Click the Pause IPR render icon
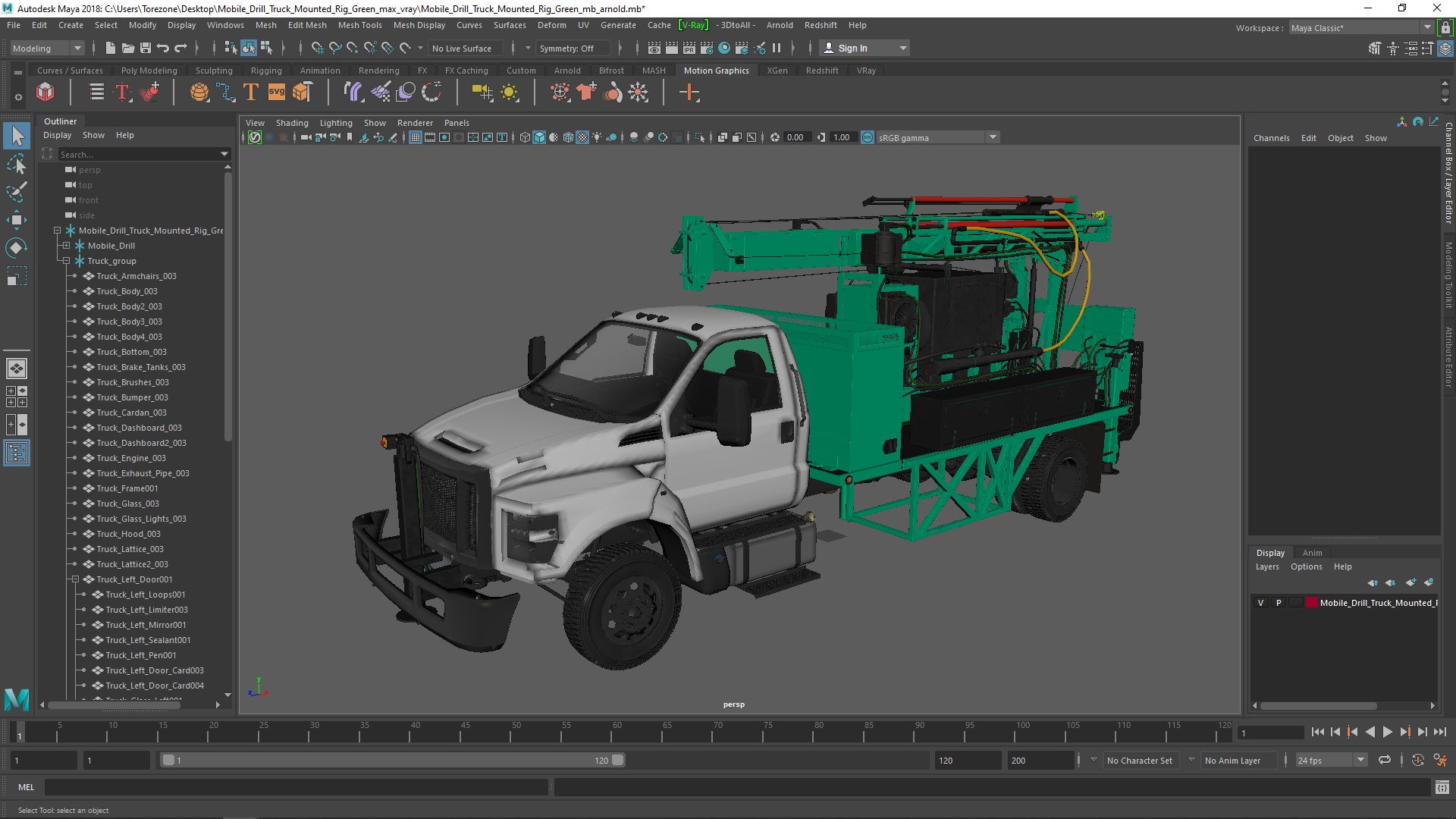Image resolution: width=1456 pixels, height=819 pixels. [x=777, y=48]
